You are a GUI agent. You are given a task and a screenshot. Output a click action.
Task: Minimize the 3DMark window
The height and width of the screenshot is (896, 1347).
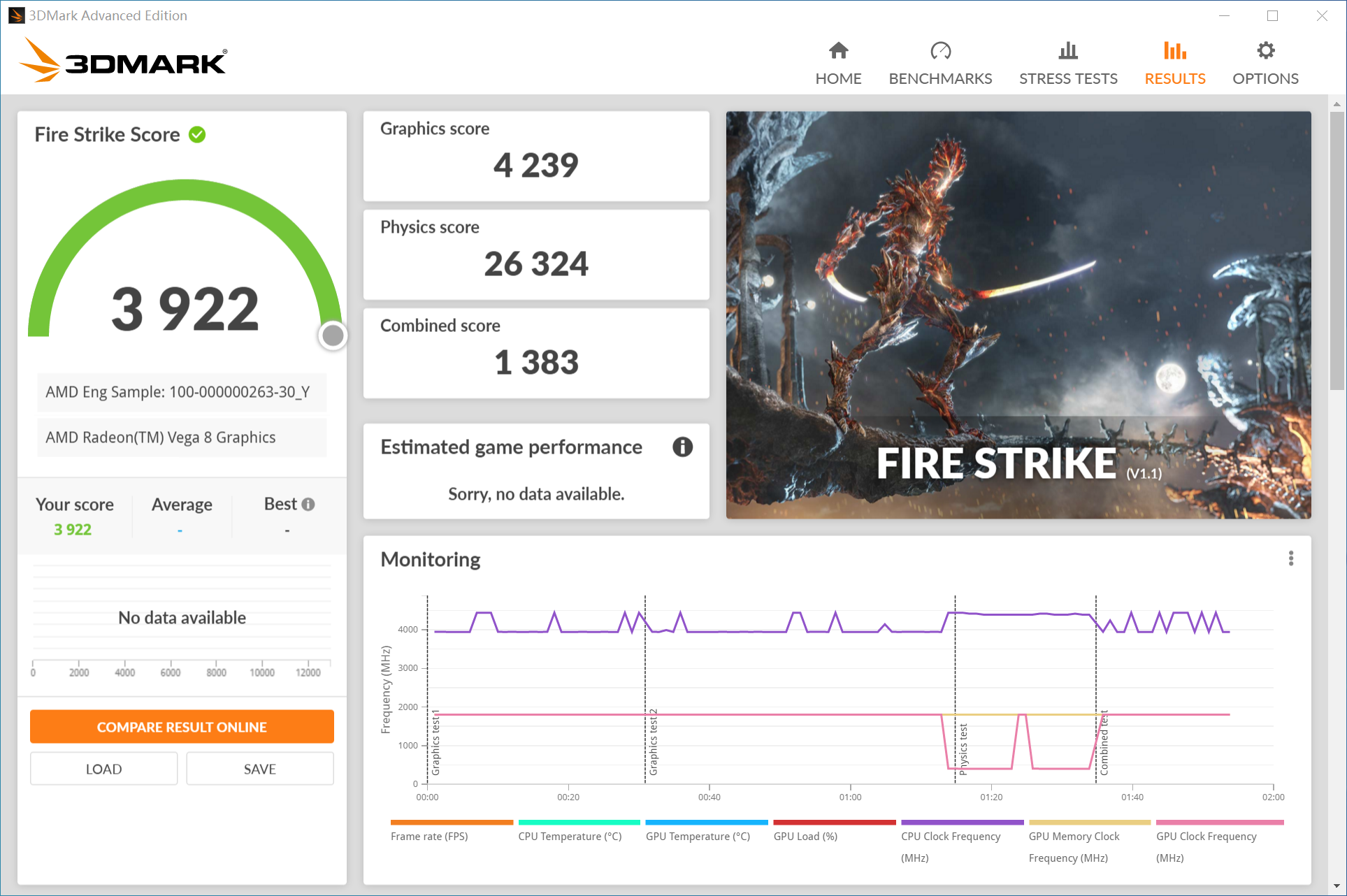coord(1224,15)
